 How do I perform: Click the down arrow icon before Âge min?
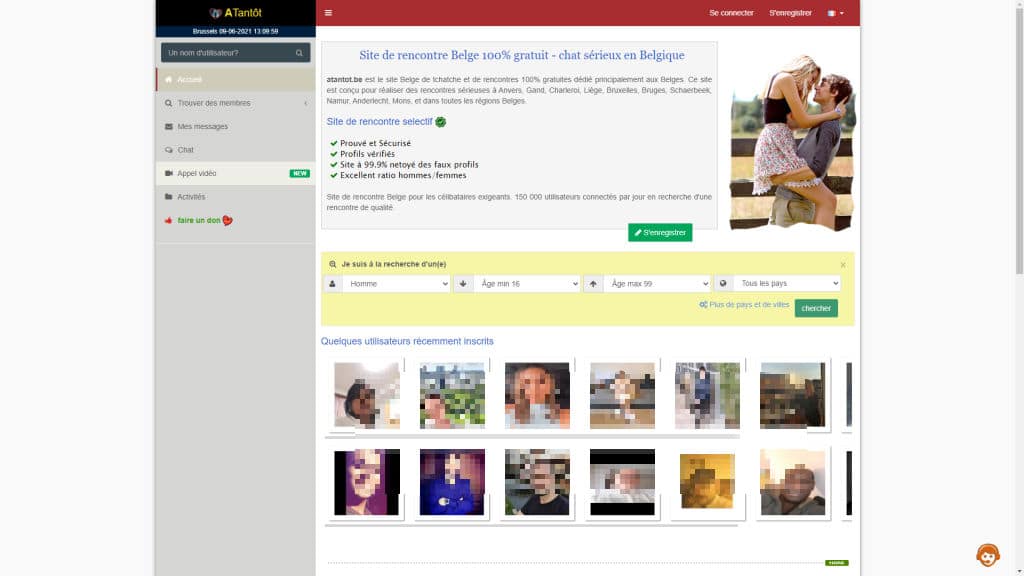click(463, 284)
